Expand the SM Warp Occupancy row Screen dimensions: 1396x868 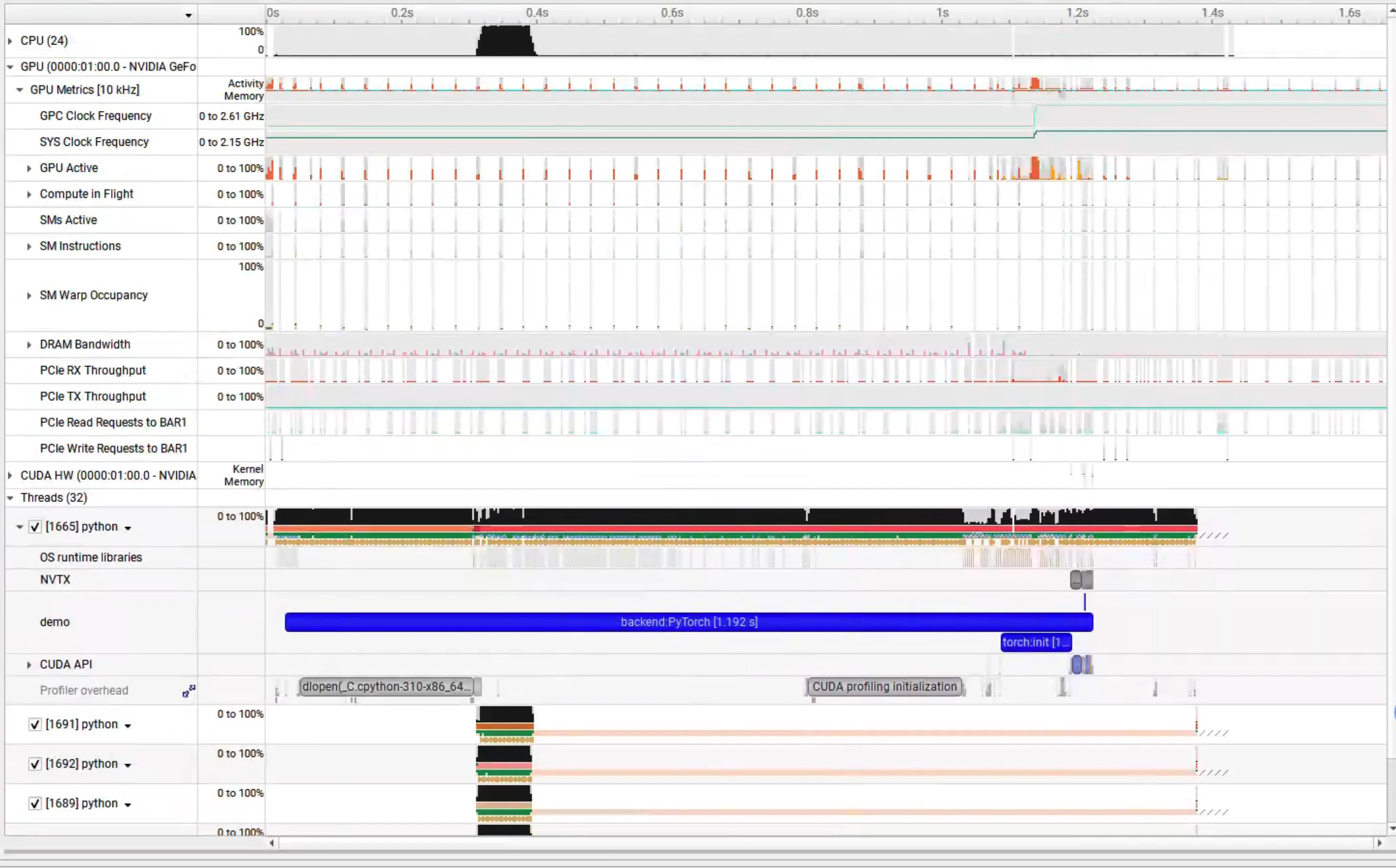(x=29, y=296)
